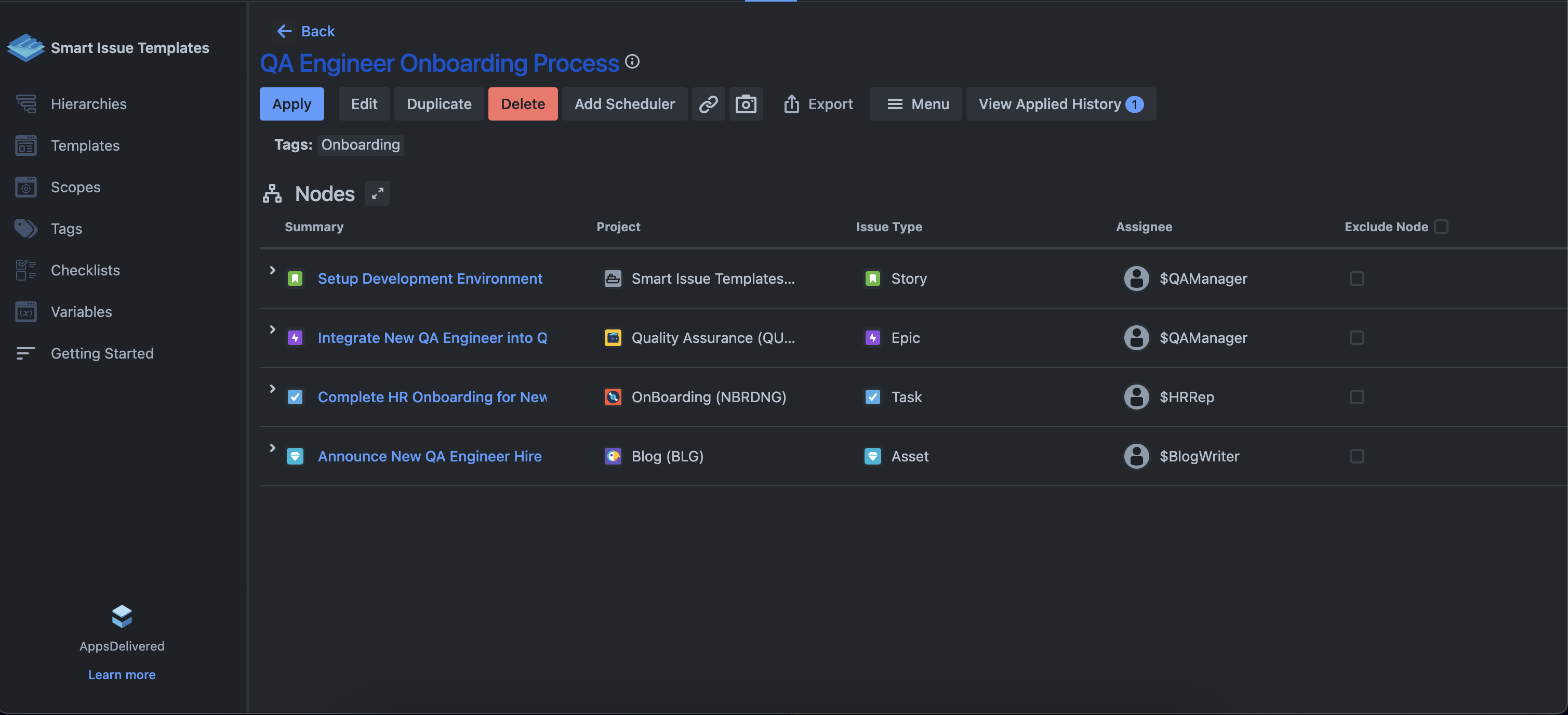1568x715 pixels.
Task: Go to Checklists in sidebar
Action: click(85, 270)
